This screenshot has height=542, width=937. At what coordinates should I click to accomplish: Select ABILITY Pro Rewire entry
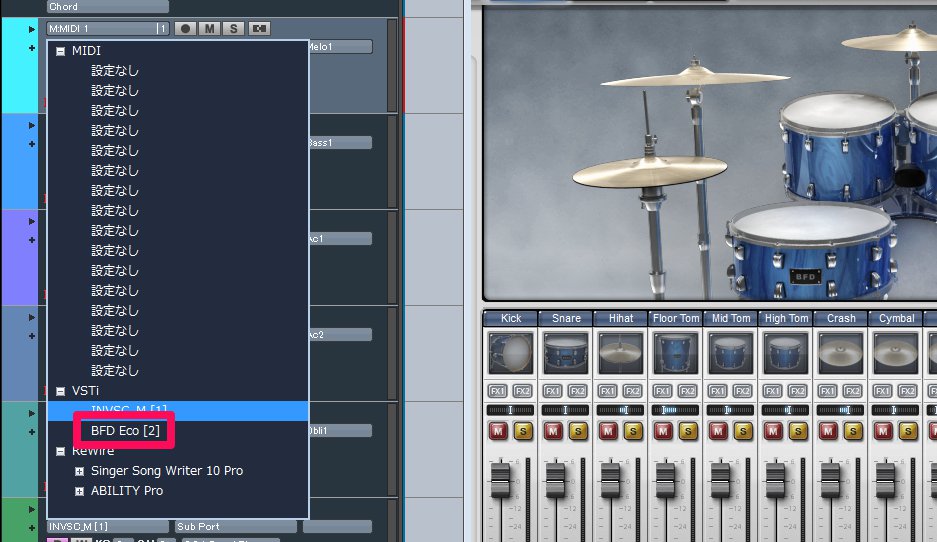(127, 491)
